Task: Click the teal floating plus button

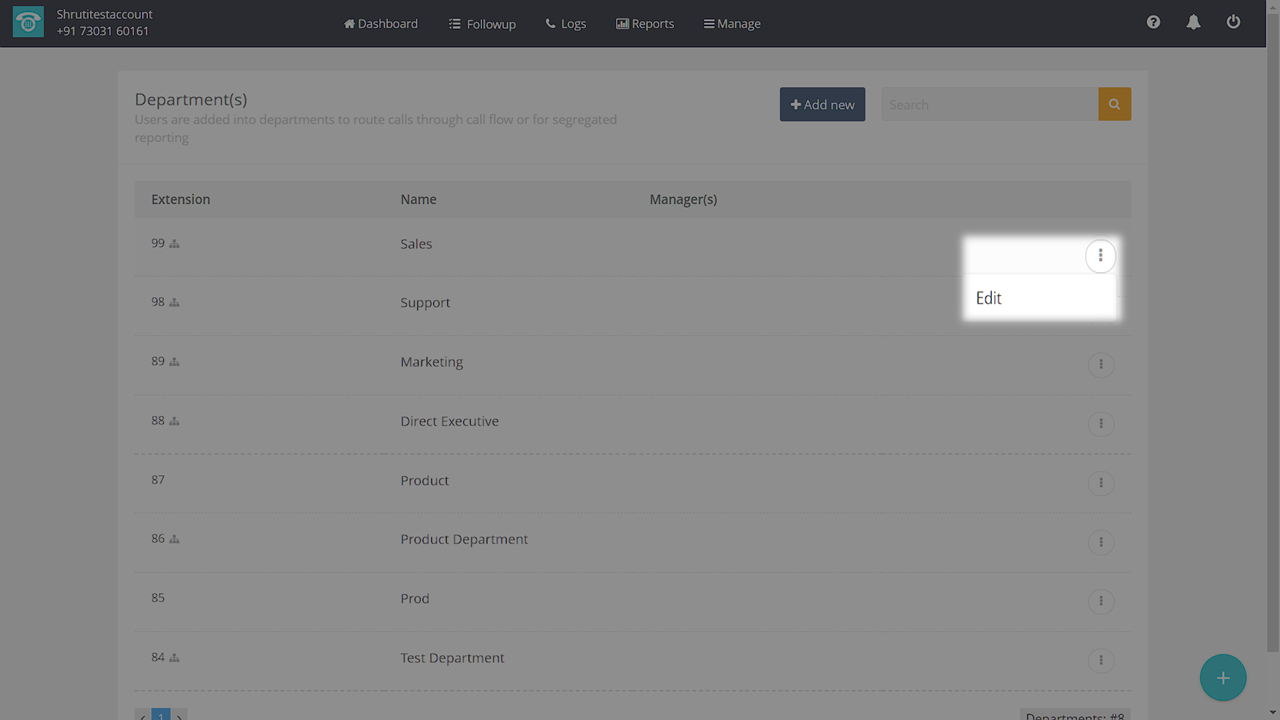Action: coord(1222,678)
